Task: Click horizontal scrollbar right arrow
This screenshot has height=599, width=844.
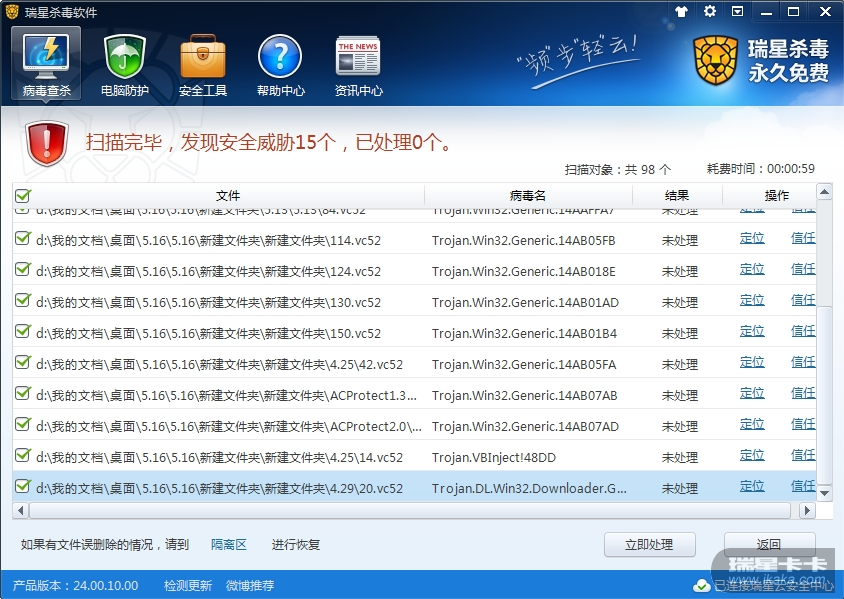Action: point(806,510)
